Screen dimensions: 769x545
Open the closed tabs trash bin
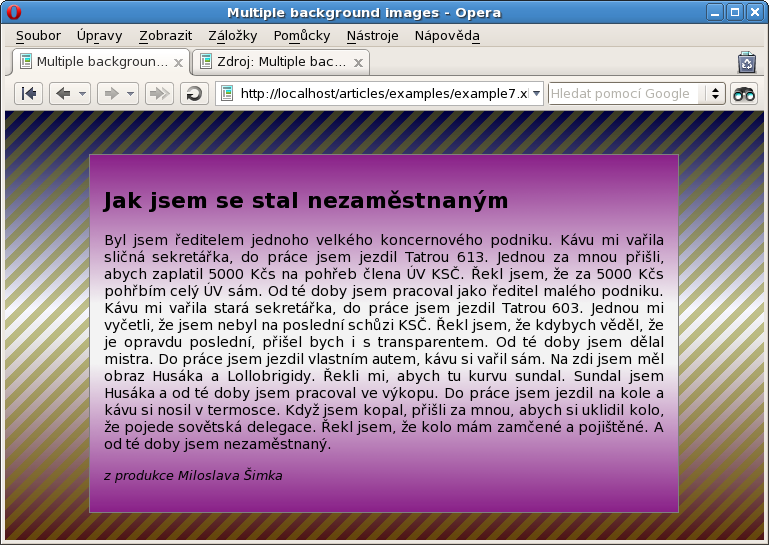(x=746, y=62)
